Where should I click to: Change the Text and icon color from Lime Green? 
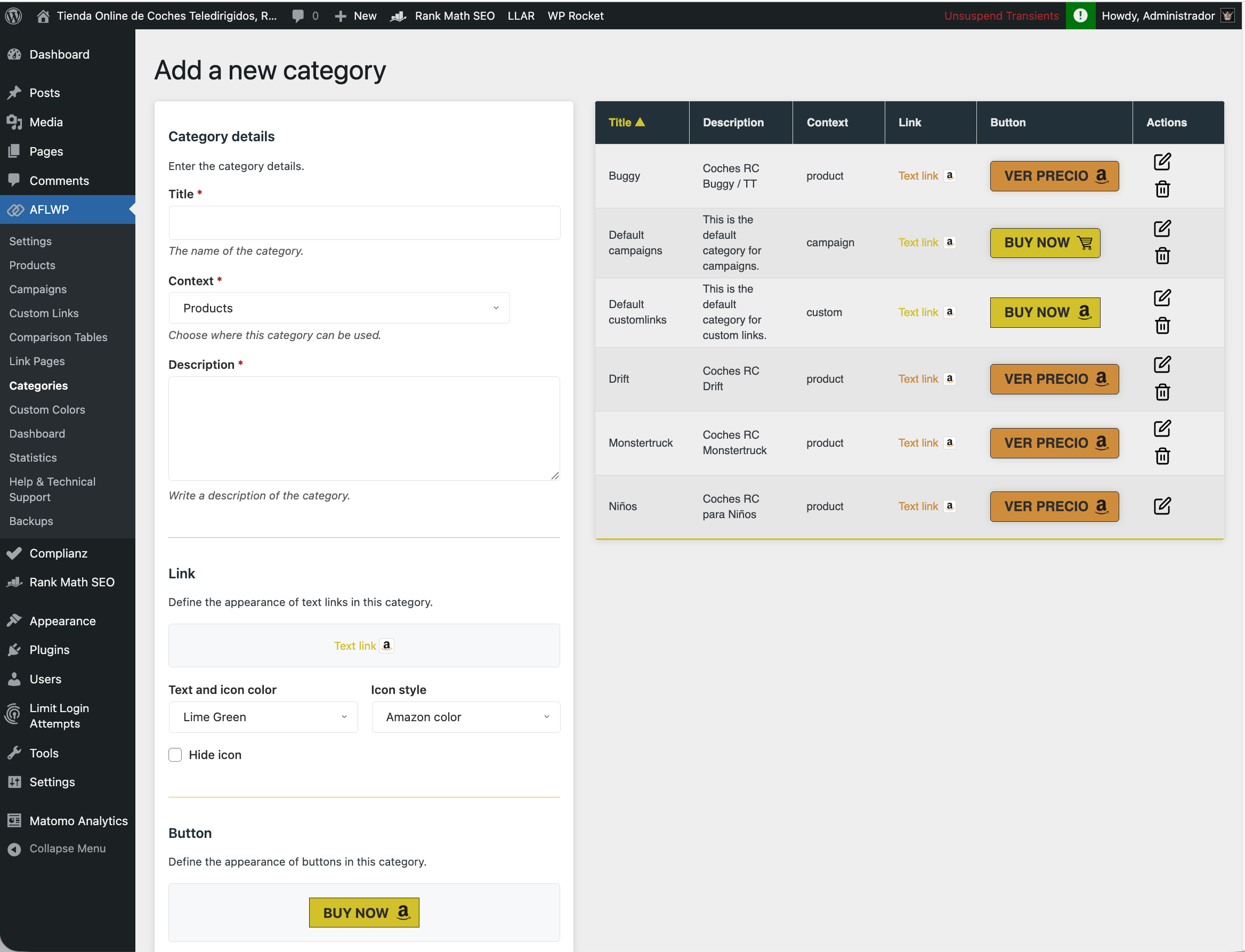coord(262,717)
